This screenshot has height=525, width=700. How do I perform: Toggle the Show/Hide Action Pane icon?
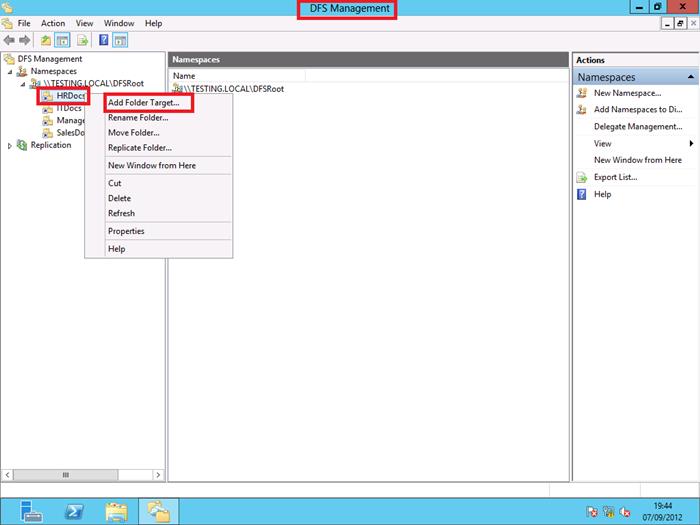[120, 41]
